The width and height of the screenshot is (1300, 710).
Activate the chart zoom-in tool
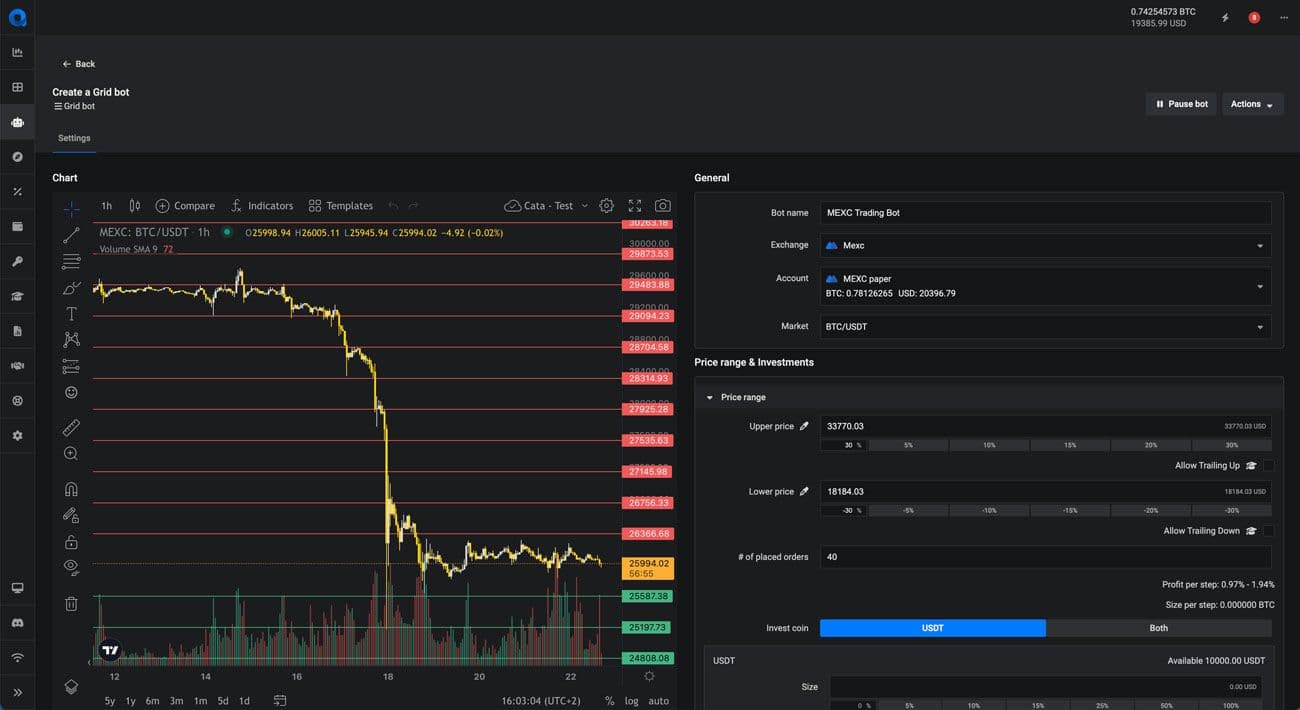point(71,454)
